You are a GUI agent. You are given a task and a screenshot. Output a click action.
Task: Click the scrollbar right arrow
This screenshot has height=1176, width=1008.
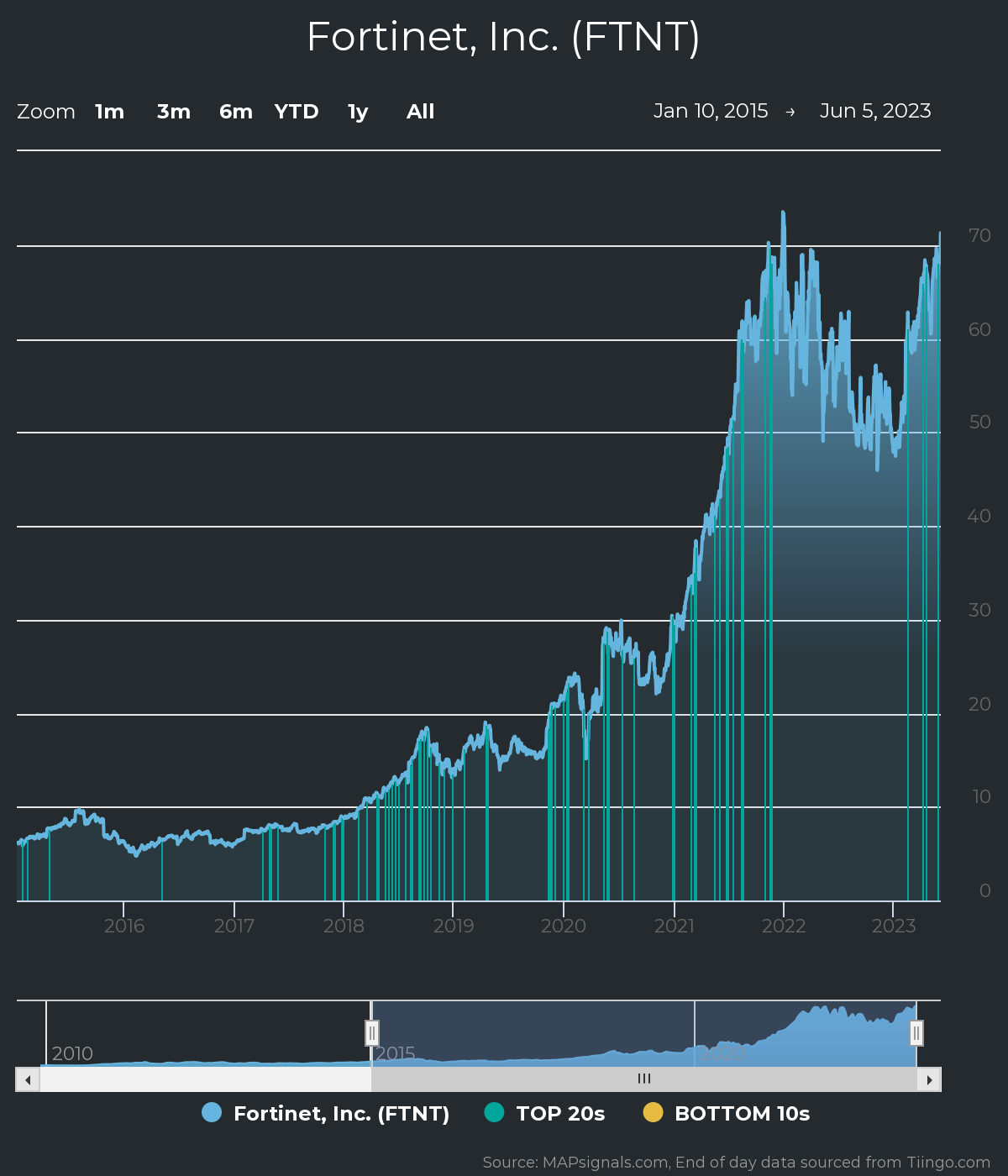click(x=929, y=1079)
